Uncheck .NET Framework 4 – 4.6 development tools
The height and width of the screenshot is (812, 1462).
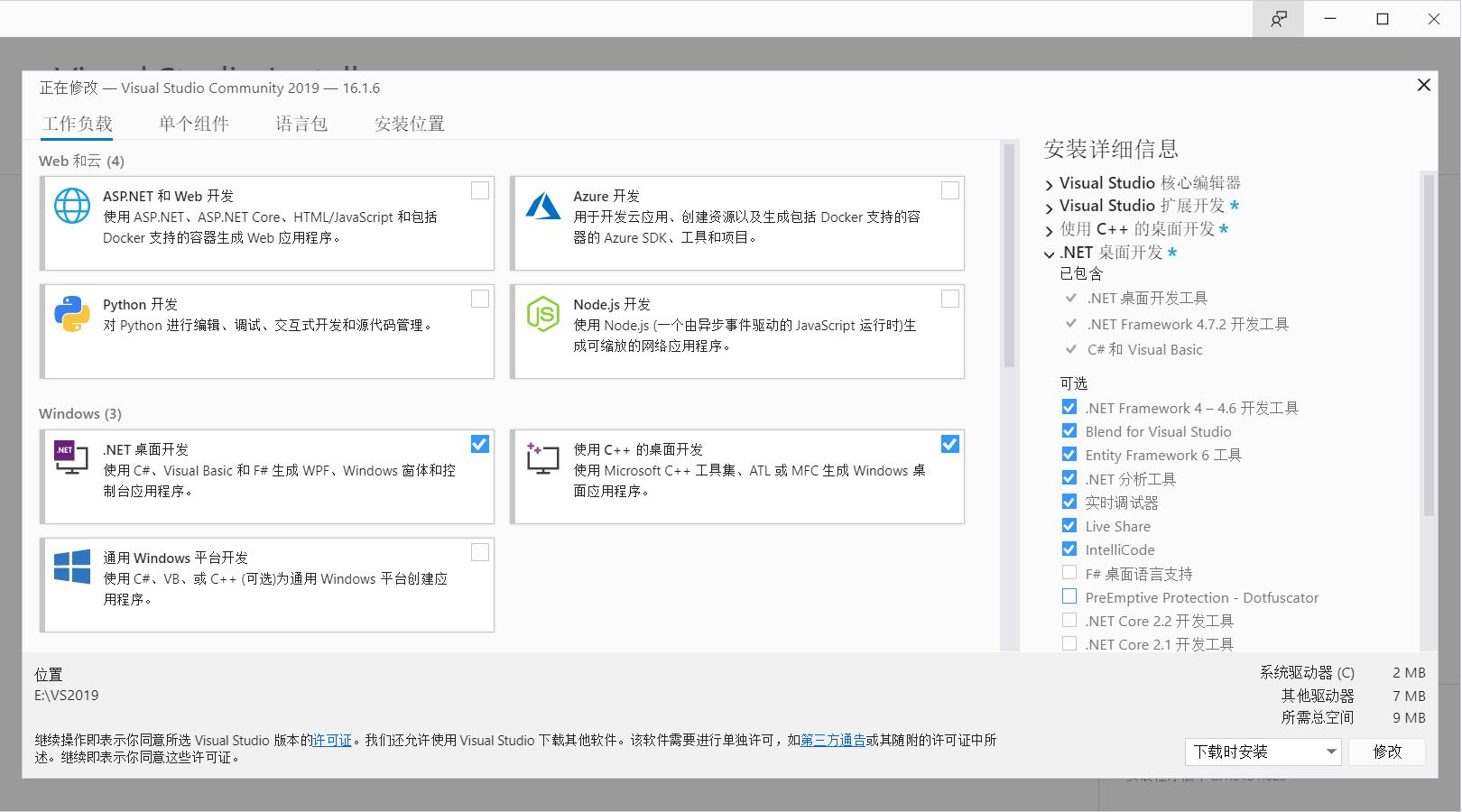[1069, 407]
